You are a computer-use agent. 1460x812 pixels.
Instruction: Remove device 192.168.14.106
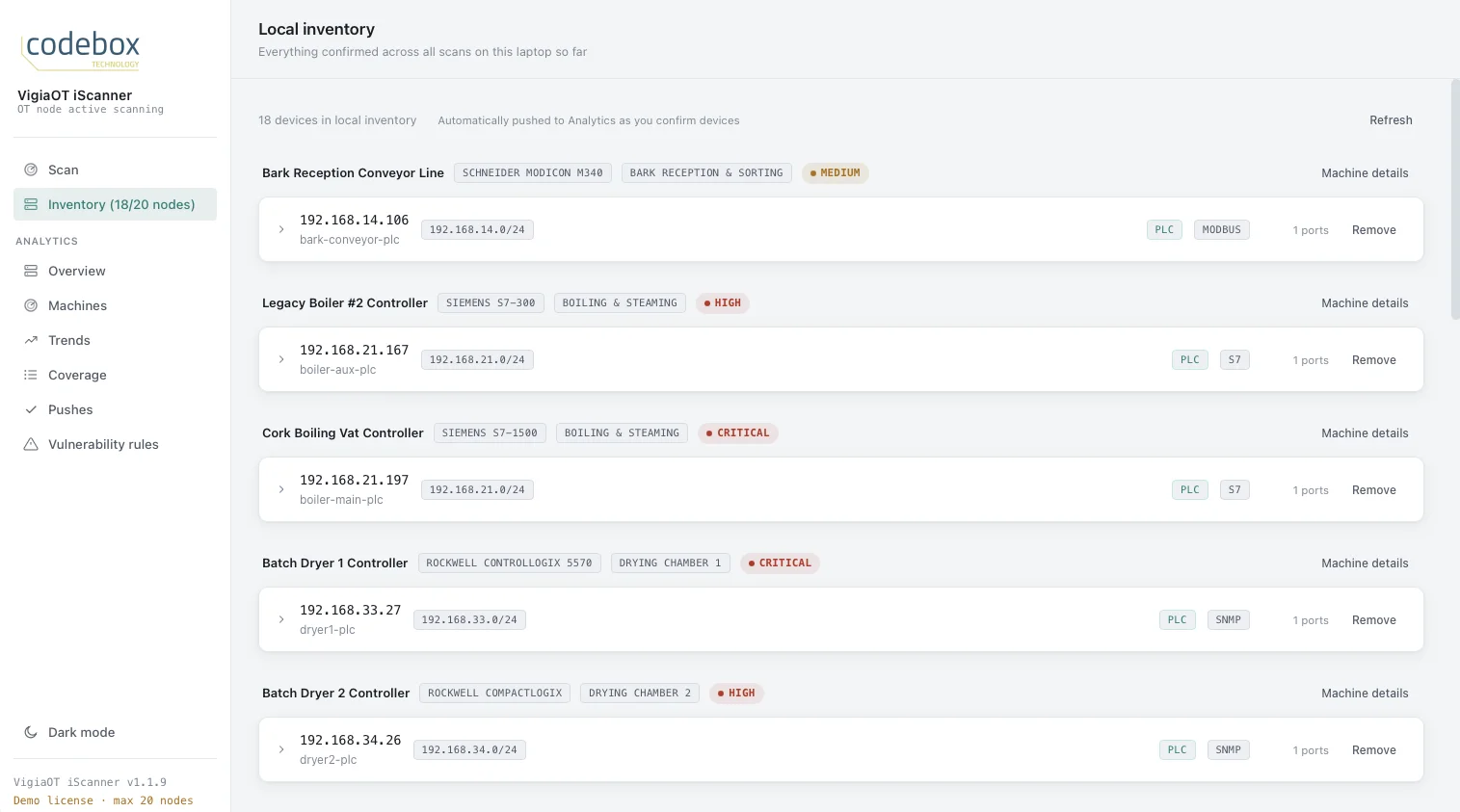coord(1373,230)
